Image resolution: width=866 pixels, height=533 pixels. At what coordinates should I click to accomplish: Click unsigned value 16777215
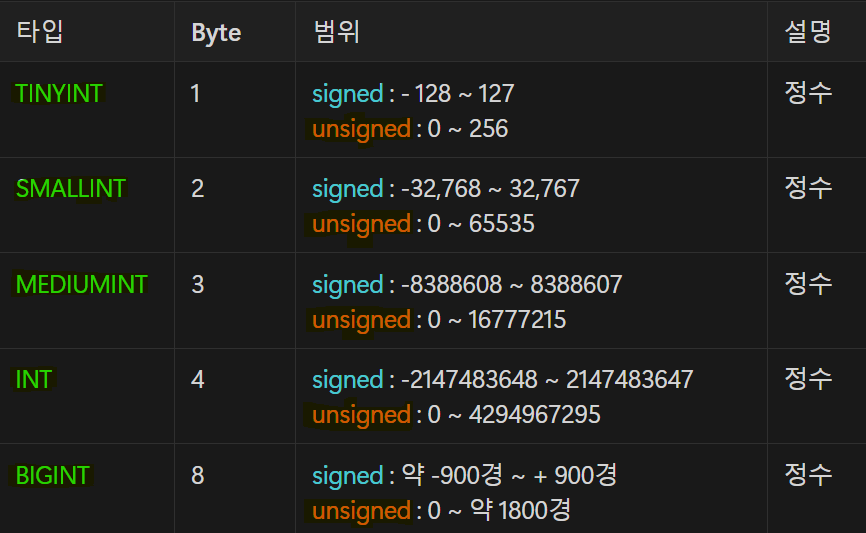click(x=517, y=320)
